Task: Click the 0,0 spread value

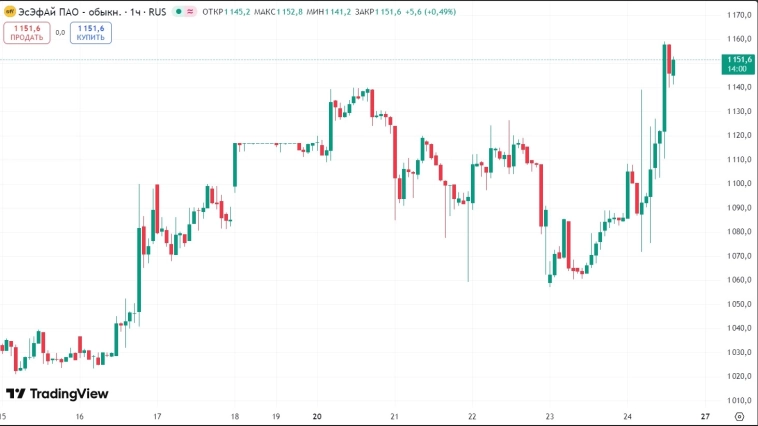Action: point(60,33)
